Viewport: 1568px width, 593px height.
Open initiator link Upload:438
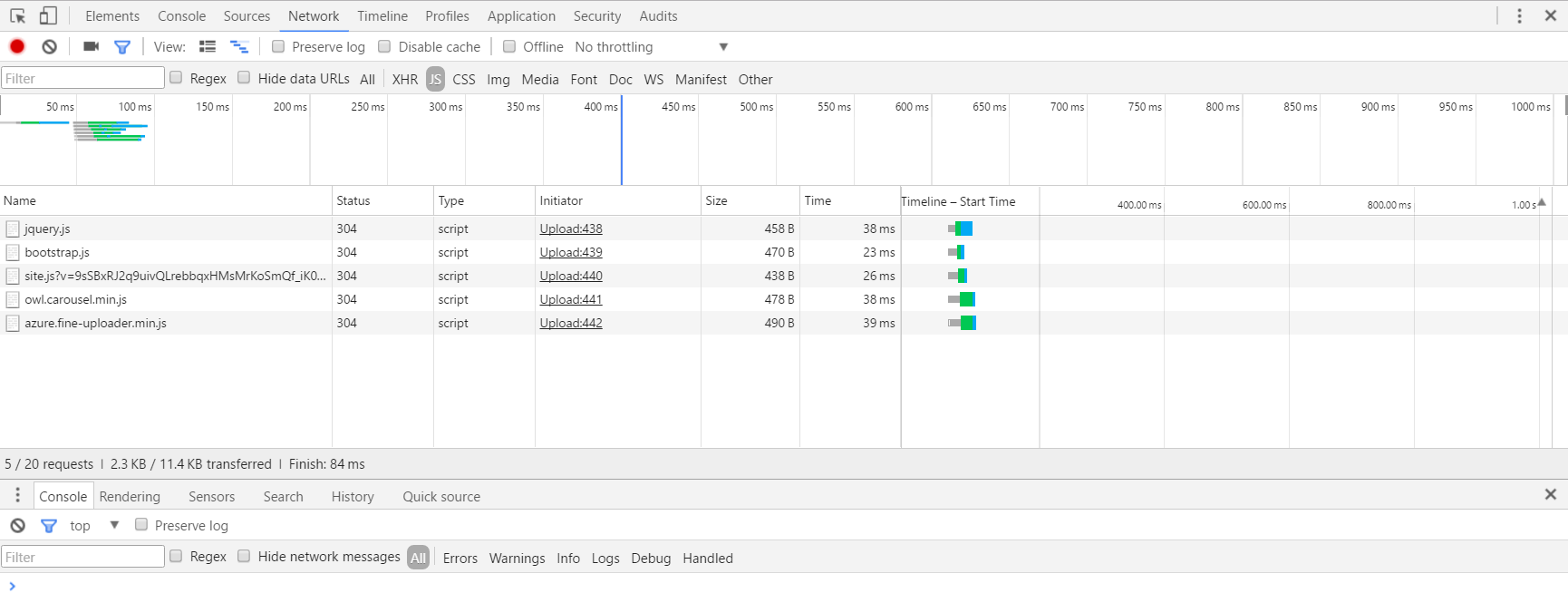(571, 228)
